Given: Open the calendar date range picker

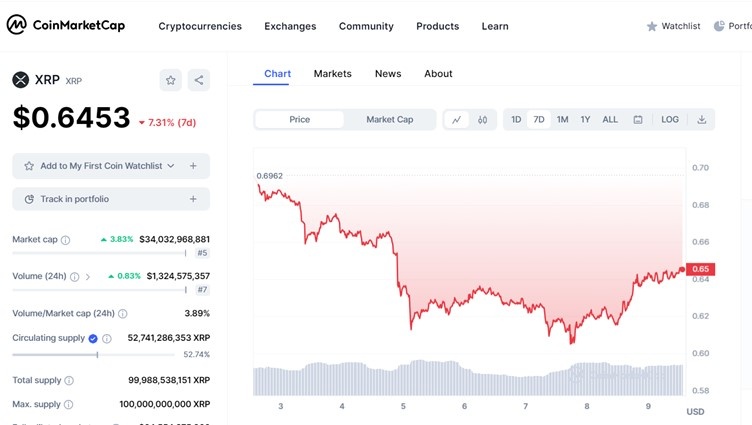Looking at the screenshot, I should [x=638, y=120].
